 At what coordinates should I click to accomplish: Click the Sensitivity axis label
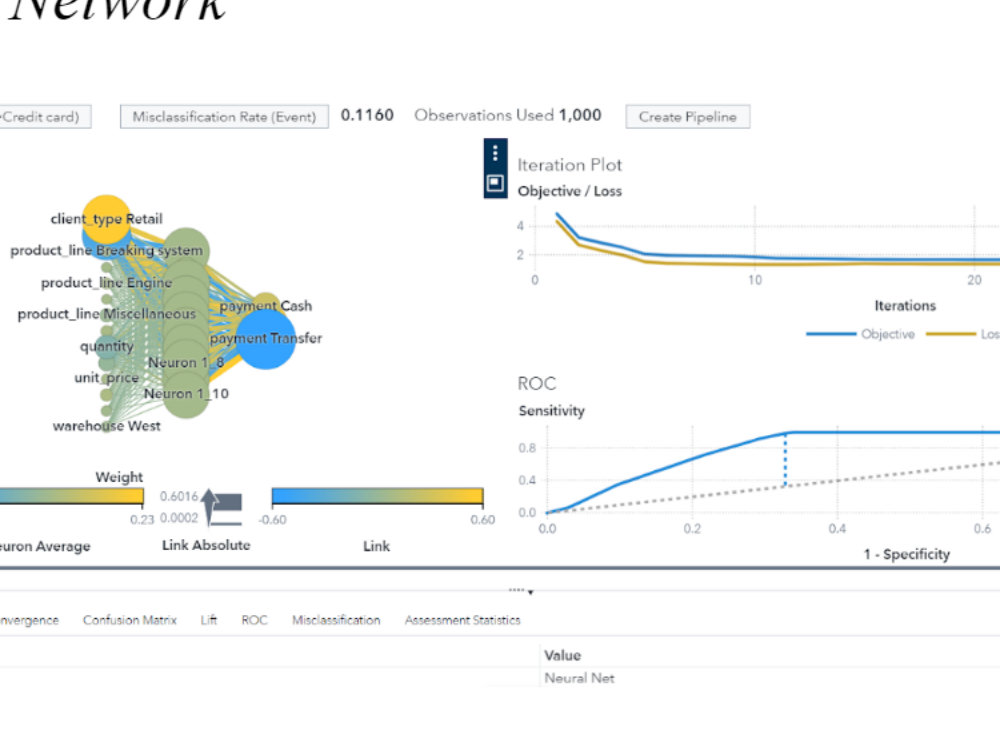point(552,411)
